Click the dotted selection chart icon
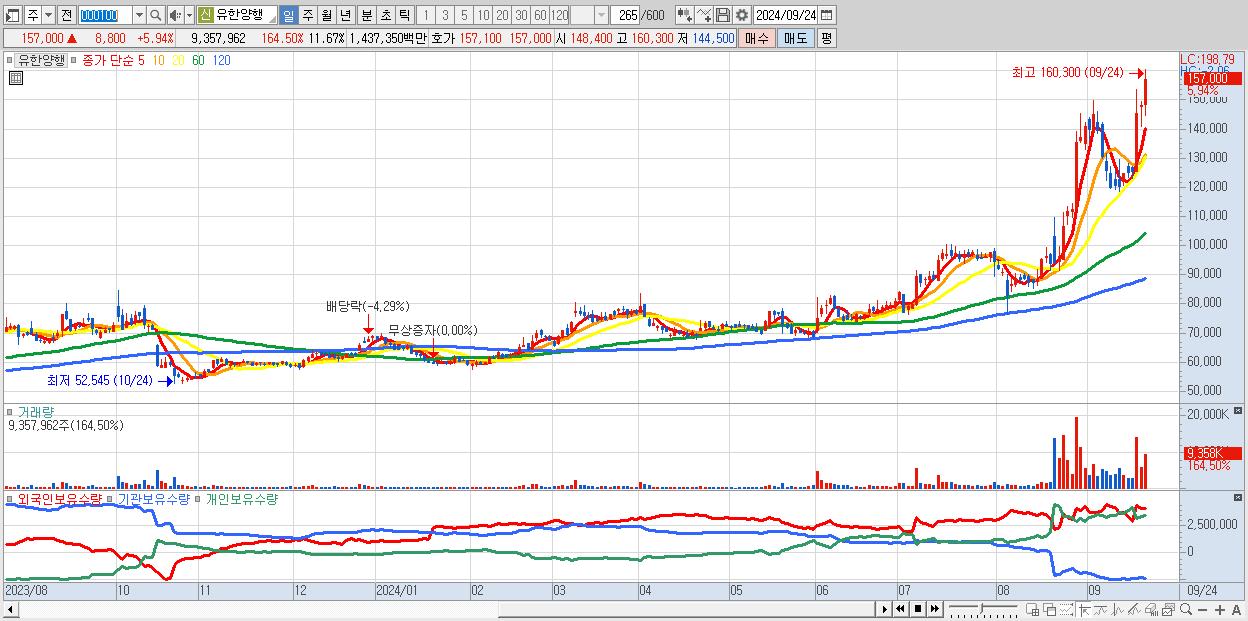 click(x=1066, y=609)
